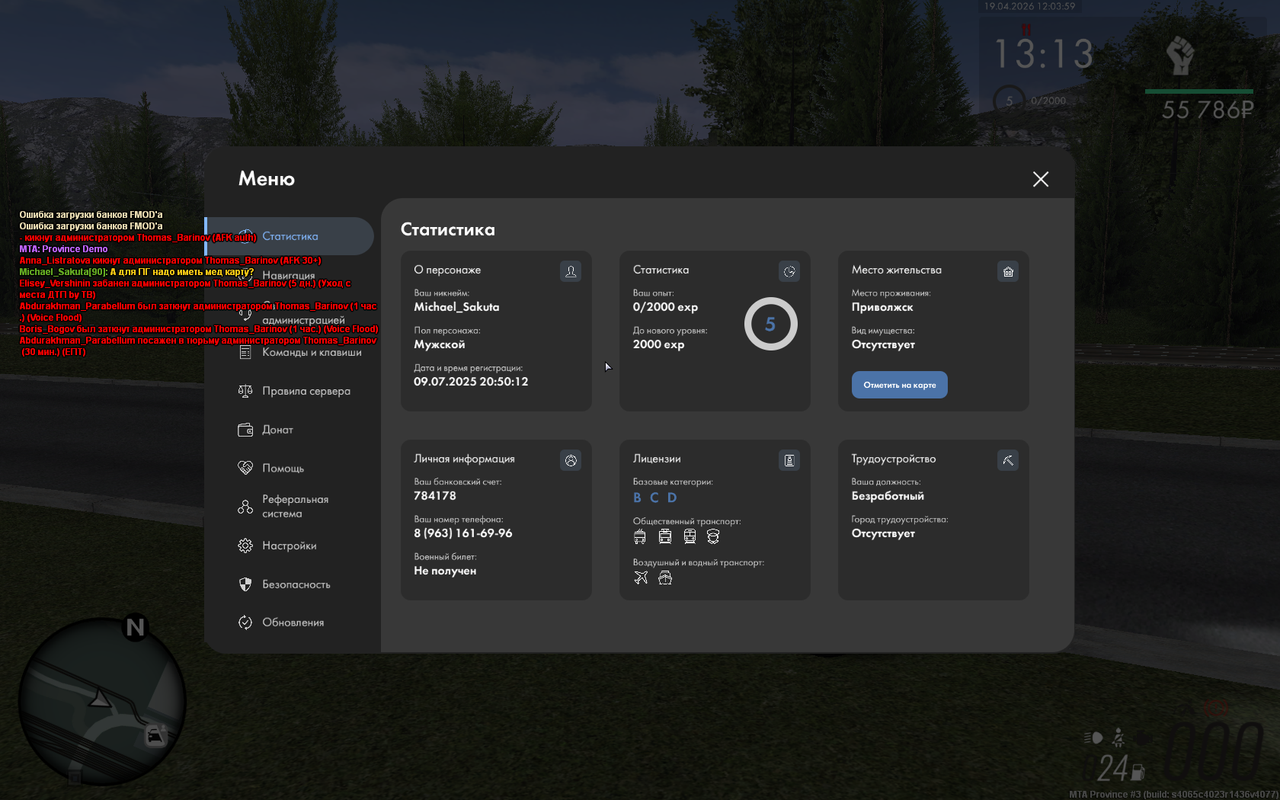Click the pickaxe icon in Трудоустройство card
1280x800 pixels.
1008,460
